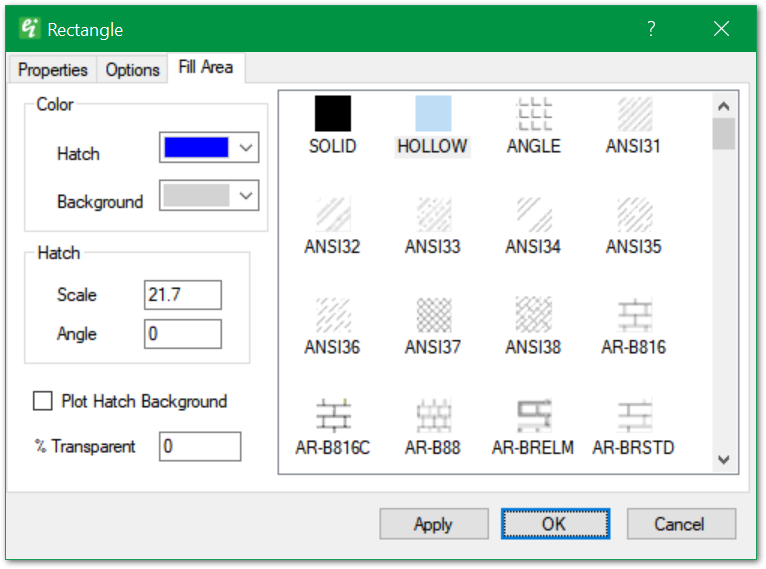Click into the Scale input field

pos(183,295)
